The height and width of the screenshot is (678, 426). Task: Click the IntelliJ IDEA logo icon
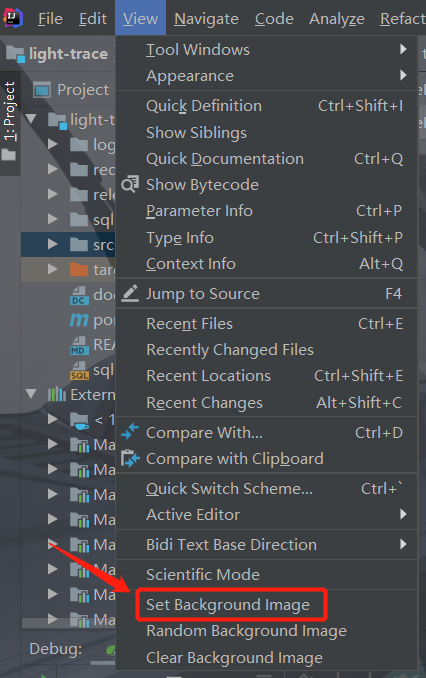click(12, 18)
